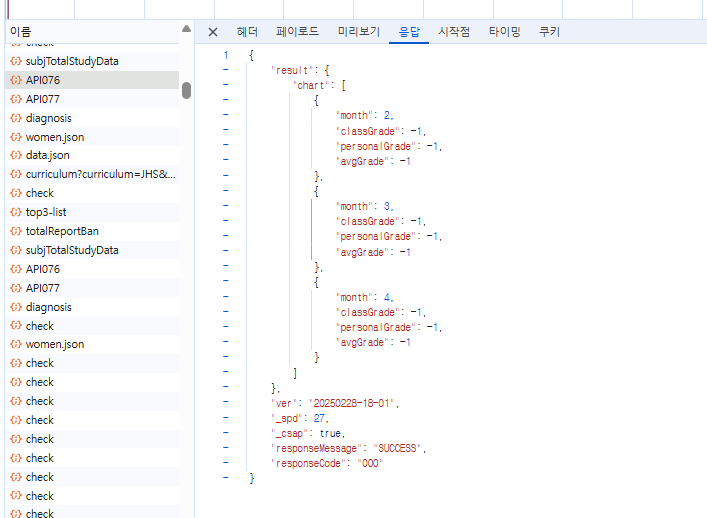Click the request list scrollbar thumb
The height and width of the screenshot is (518, 707).
coord(186,90)
